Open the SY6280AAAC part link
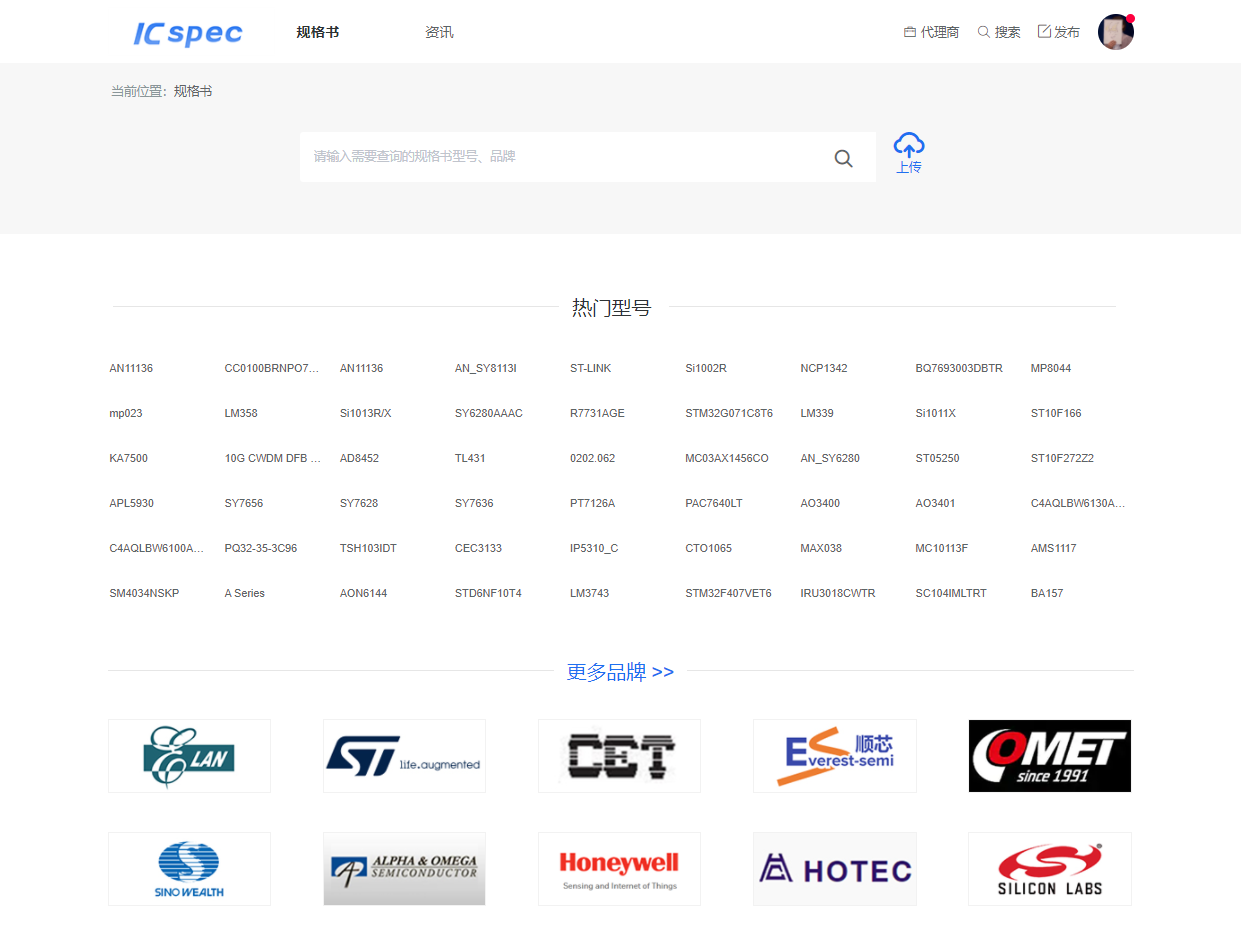 pyautogui.click(x=489, y=413)
